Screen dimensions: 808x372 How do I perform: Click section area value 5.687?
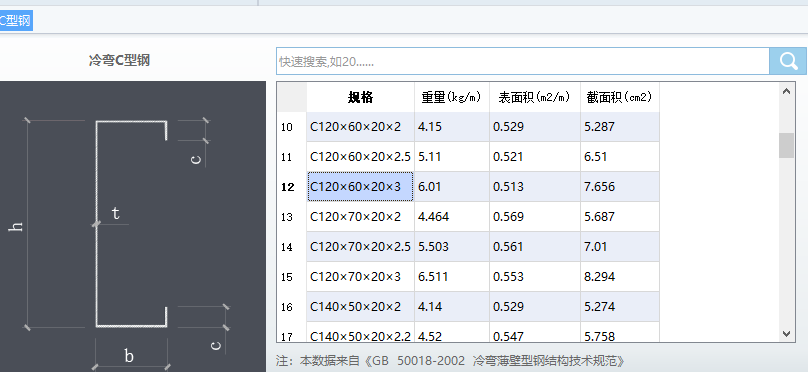click(x=620, y=216)
